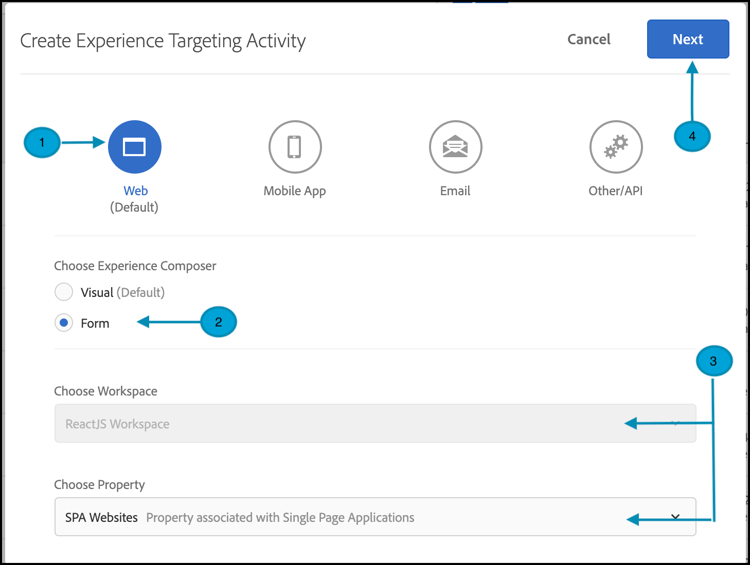The height and width of the screenshot is (565, 750).
Task: Pick the Email envelope icon
Action: pyautogui.click(x=455, y=147)
